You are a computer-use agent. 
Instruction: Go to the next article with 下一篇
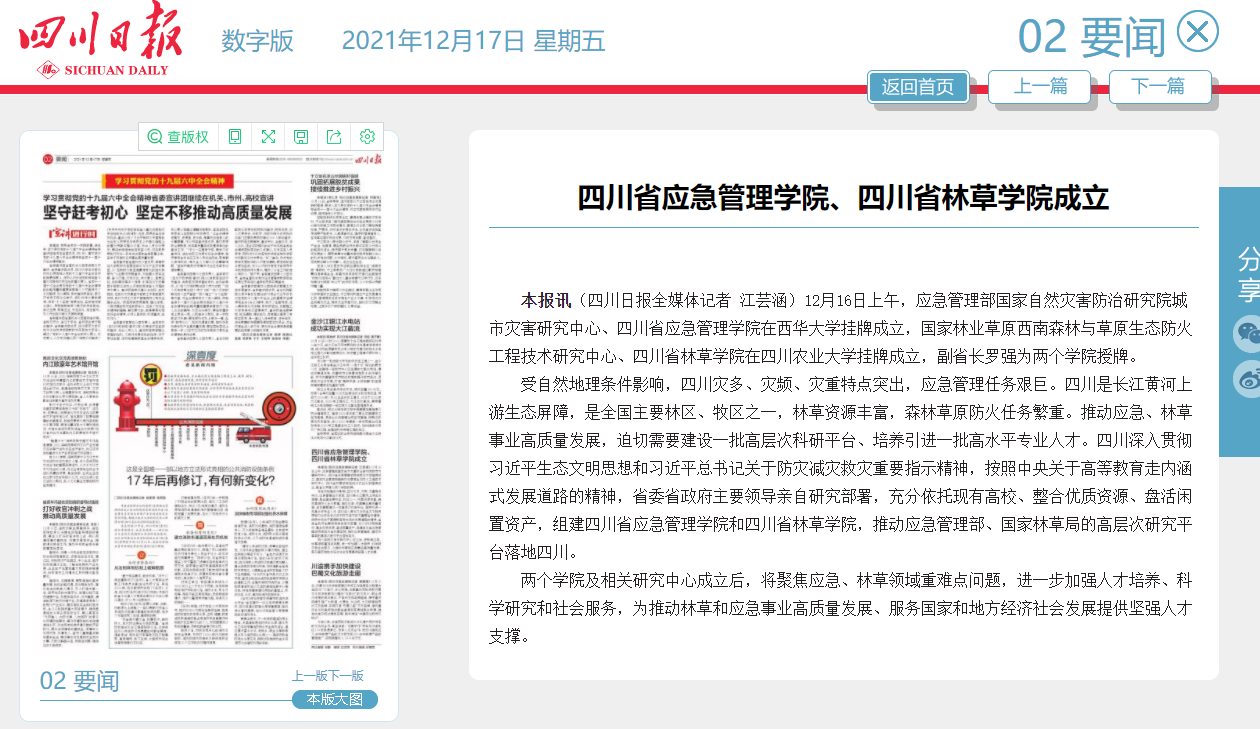(x=1160, y=86)
